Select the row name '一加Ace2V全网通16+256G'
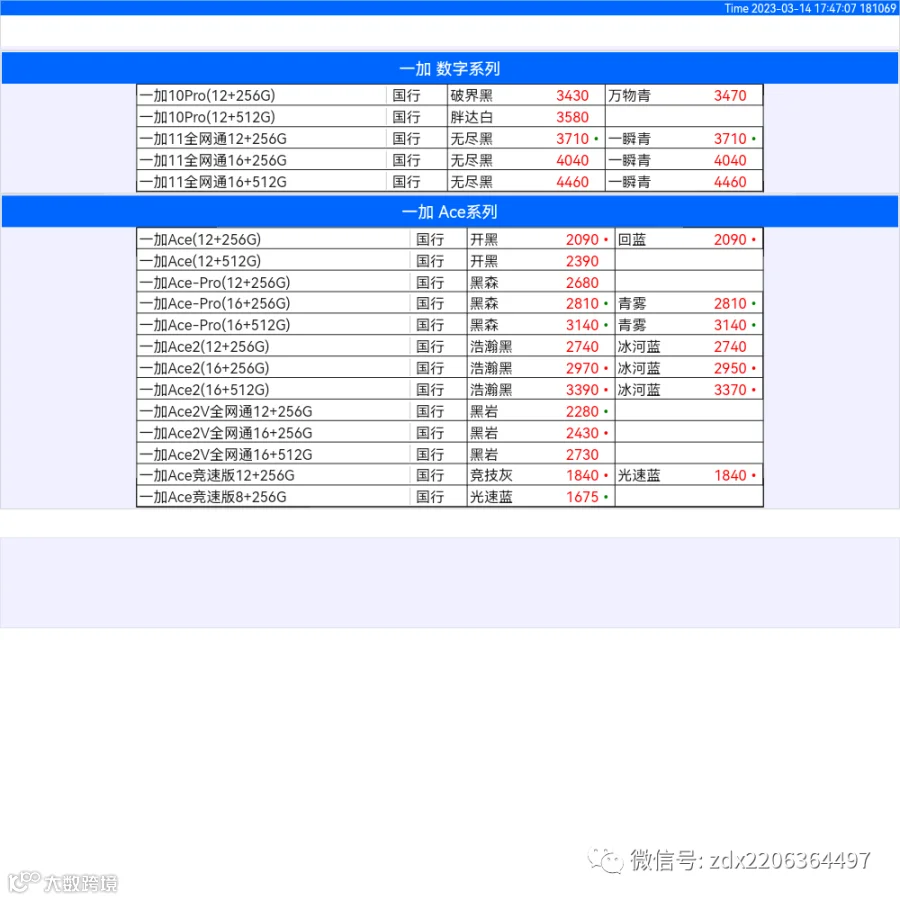This screenshot has height=900, width=900. point(226,433)
